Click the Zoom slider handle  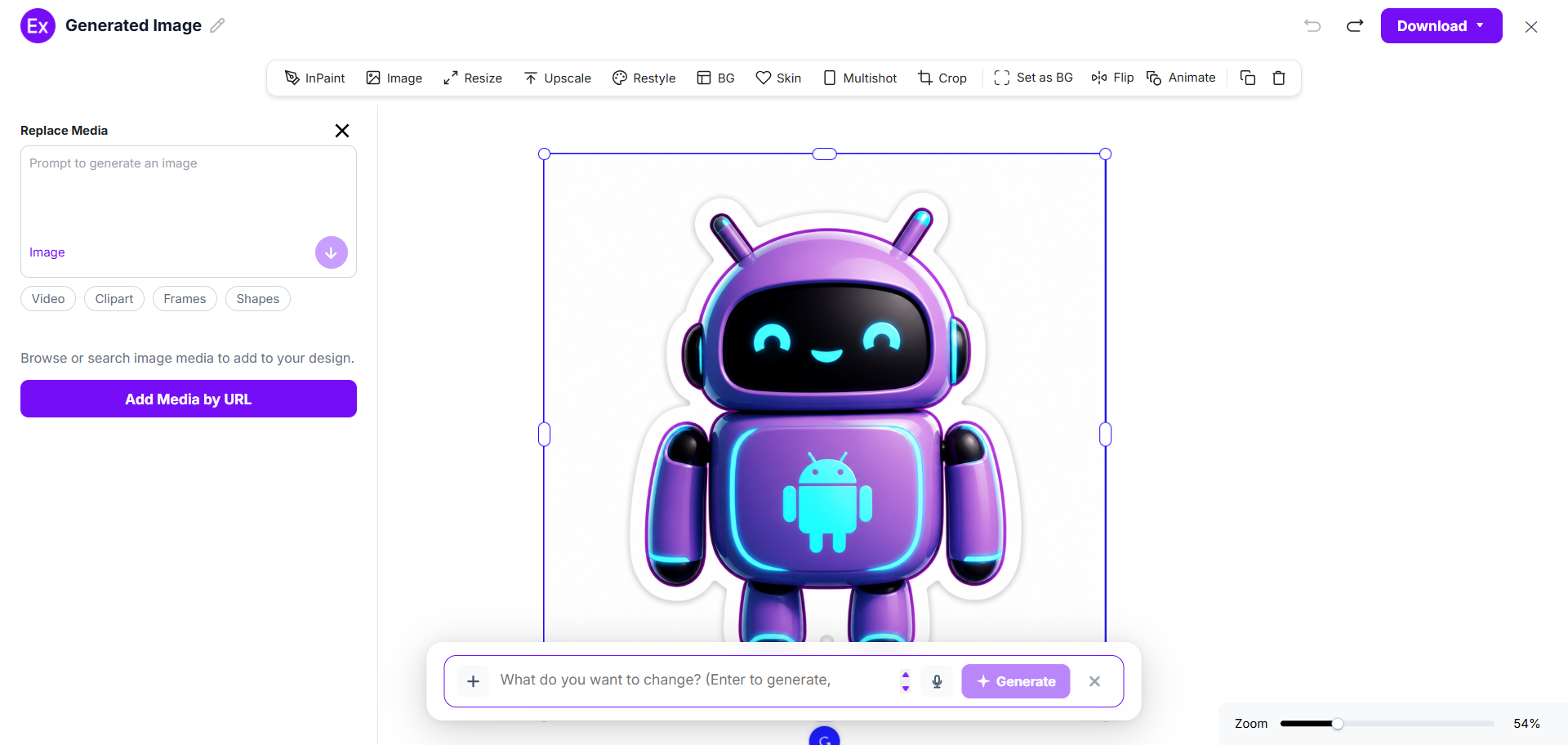tap(1338, 724)
